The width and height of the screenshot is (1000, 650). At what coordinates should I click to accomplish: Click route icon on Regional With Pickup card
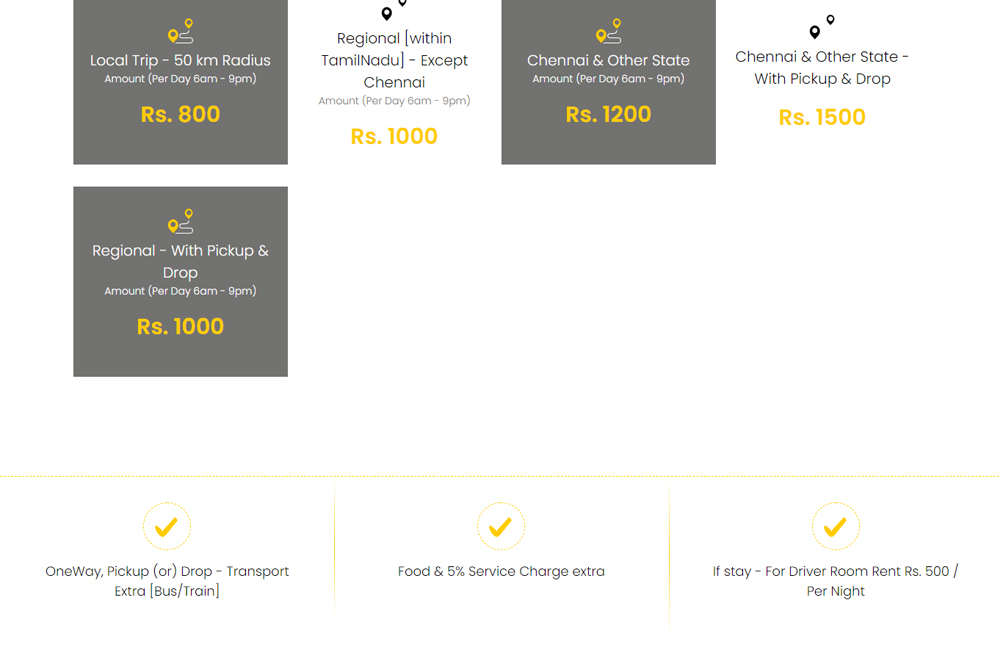pyautogui.click(x=180, y=221)
